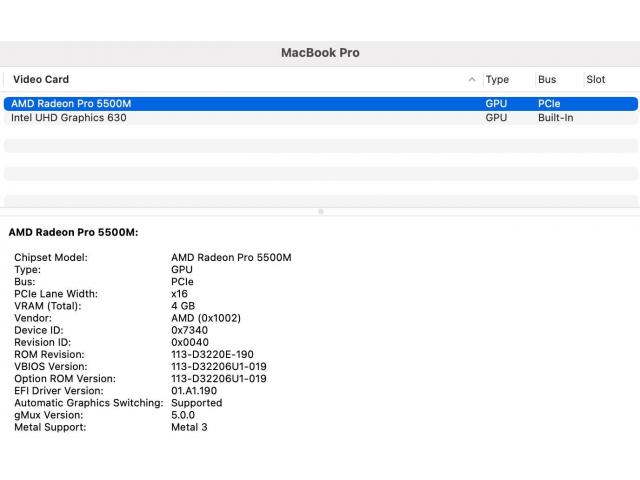Screen dimensions: 640x480
Task: Click the GPU type cell for Intel graphics
Action: (x=496, y=118)
